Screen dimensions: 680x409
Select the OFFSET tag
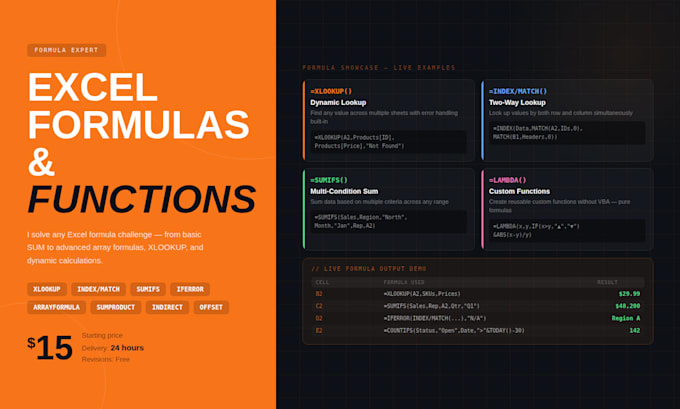coord(211,308)
